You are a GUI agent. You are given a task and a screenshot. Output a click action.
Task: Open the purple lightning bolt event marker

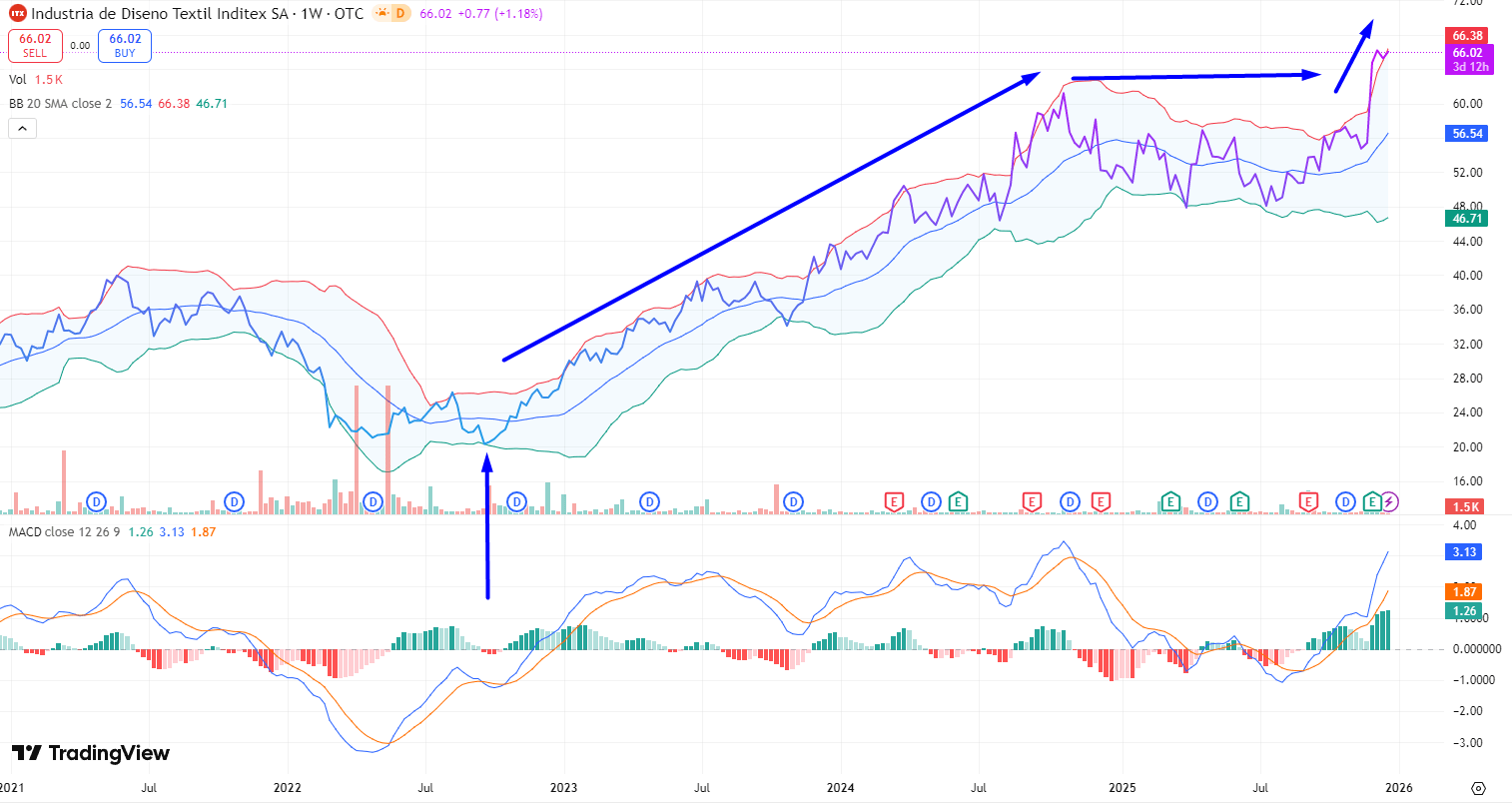tap(1389, 501)
